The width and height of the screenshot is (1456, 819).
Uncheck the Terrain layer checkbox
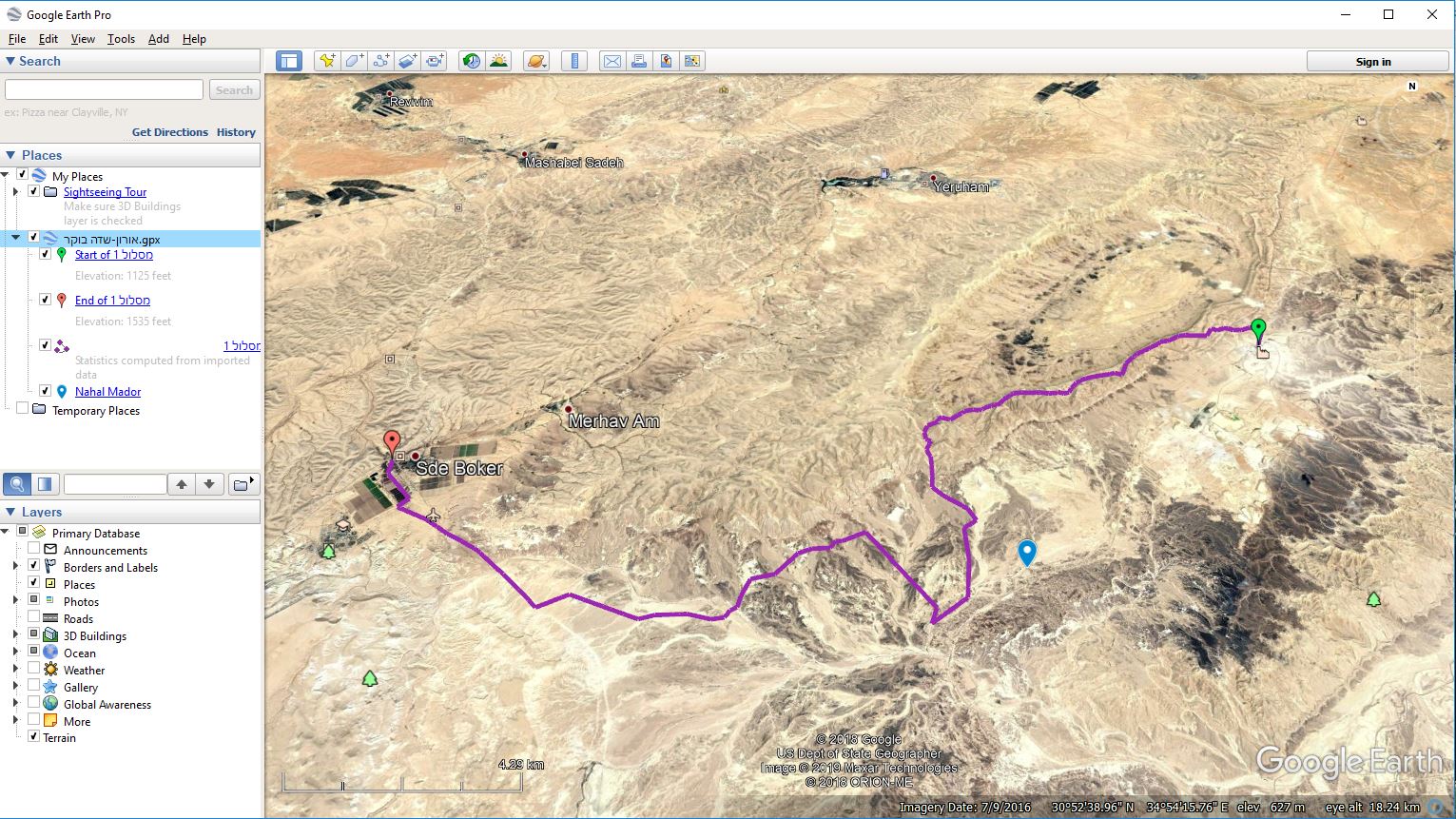33,737
